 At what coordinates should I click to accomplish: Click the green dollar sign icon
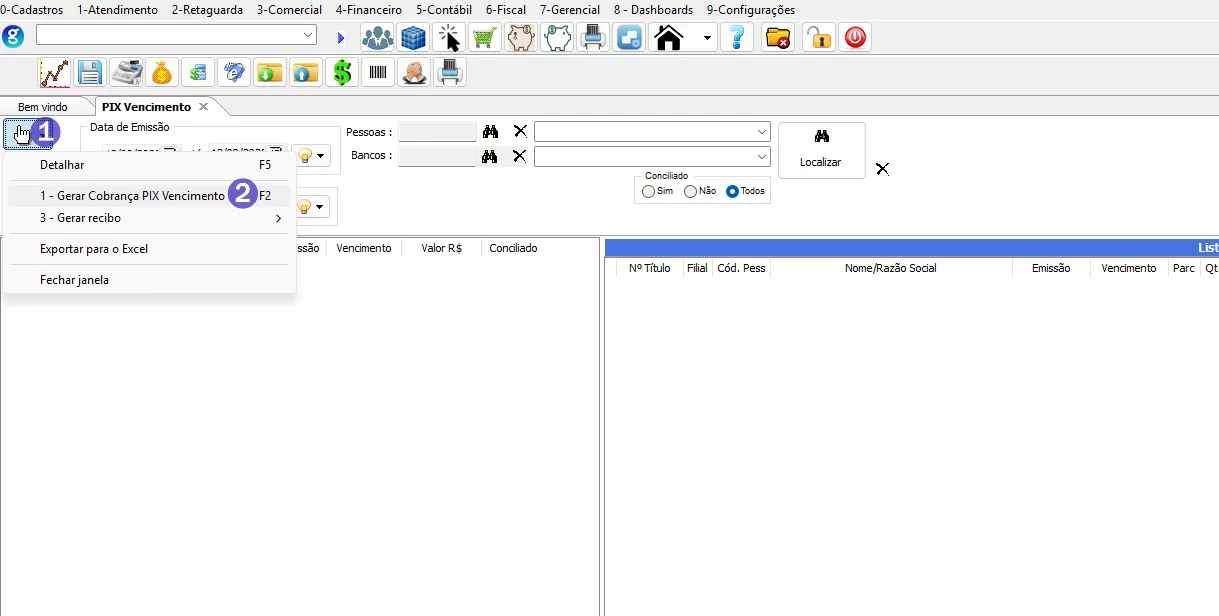[x=342, y=72]
